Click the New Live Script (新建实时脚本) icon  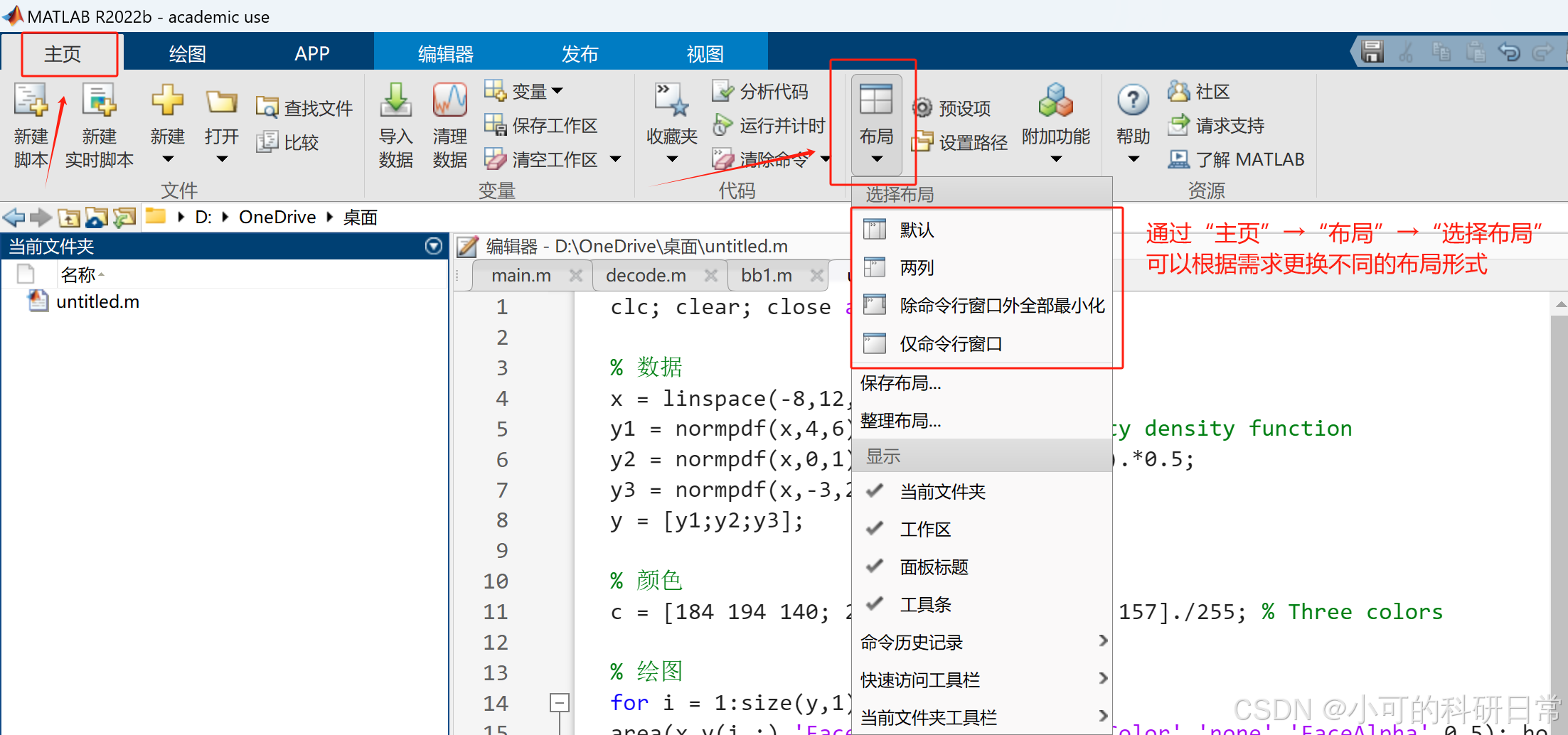[x=99, y=100]
